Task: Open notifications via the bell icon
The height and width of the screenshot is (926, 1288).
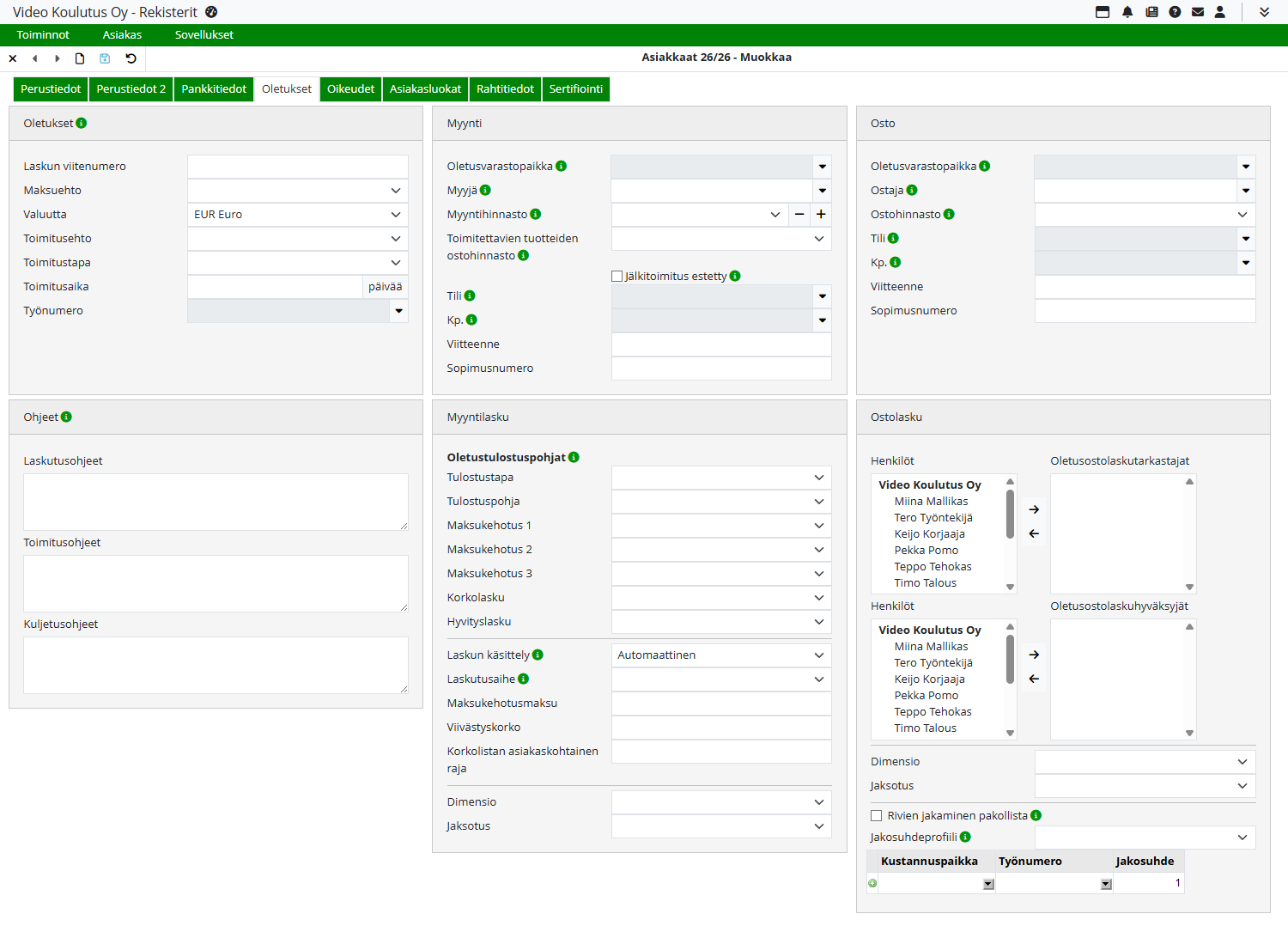Action: (1127, 12)
